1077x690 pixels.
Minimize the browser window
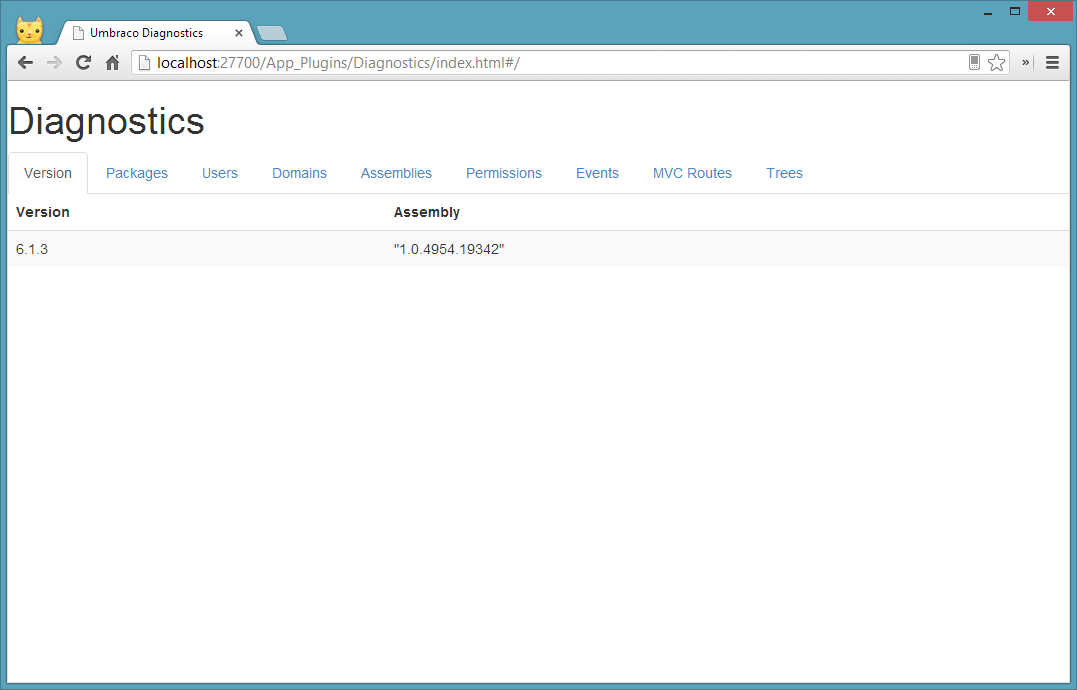click(x=988, y=12)
